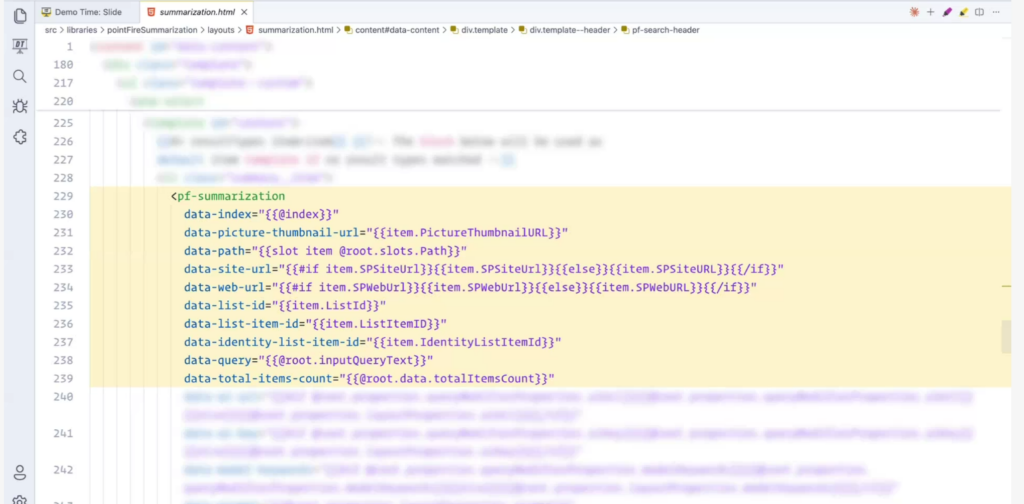Open the Demo Time panel icon

click(x=19, y=46)
